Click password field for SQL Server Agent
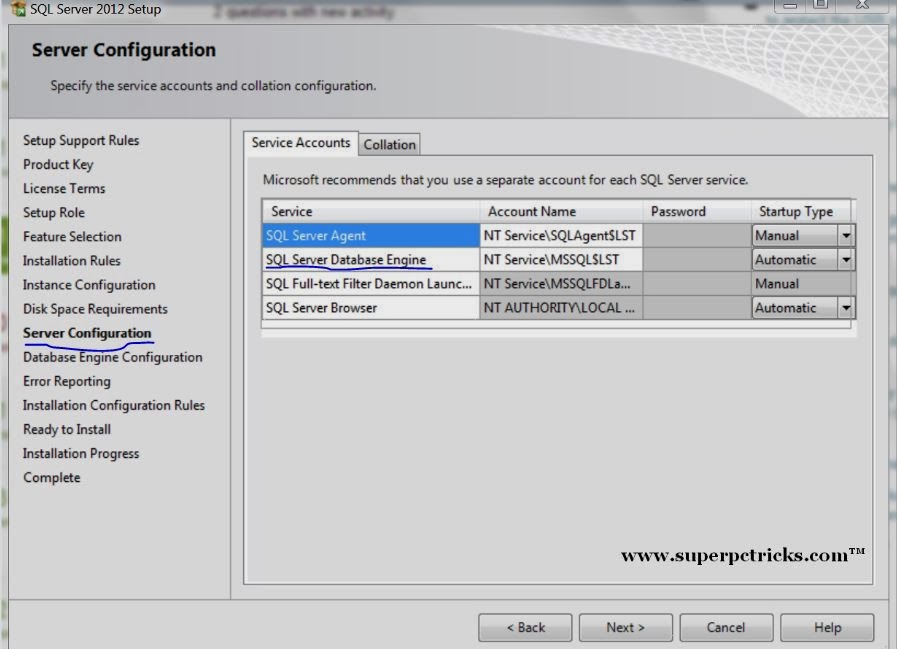Viewport: 897px width, 649px height. pyautogui.click(x=697, y=235)
